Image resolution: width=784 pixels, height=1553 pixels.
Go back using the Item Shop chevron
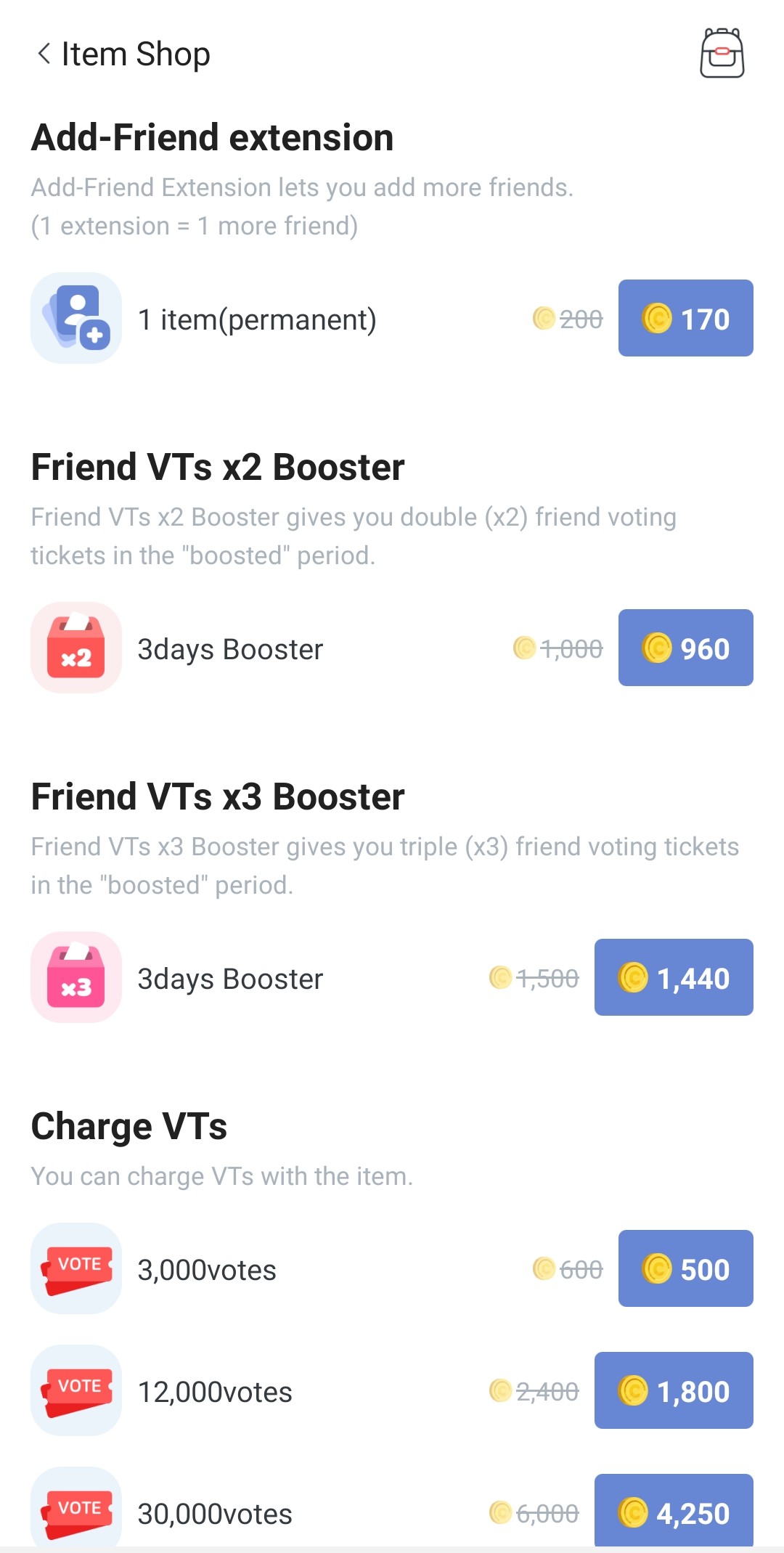44,54
